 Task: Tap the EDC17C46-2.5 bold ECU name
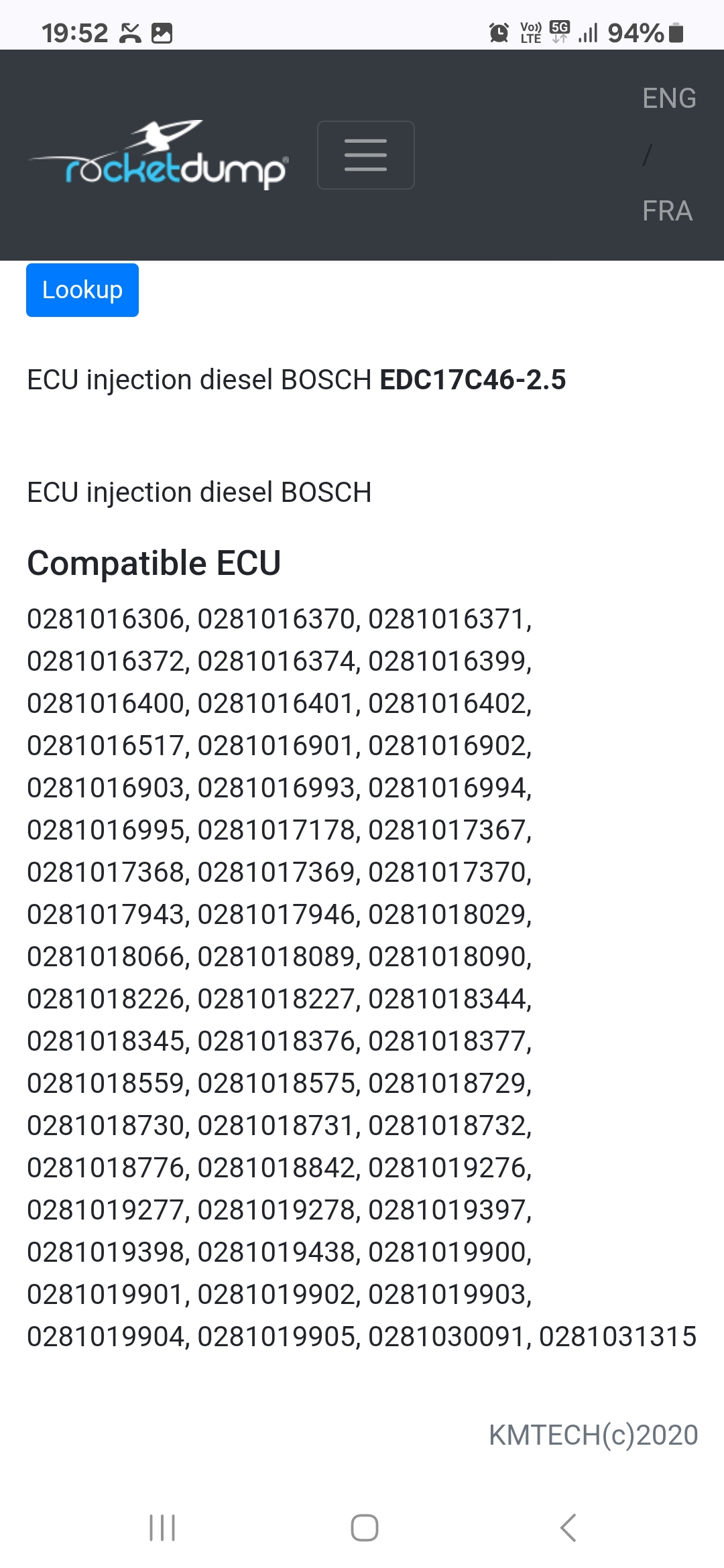click(x=473, y=380)
